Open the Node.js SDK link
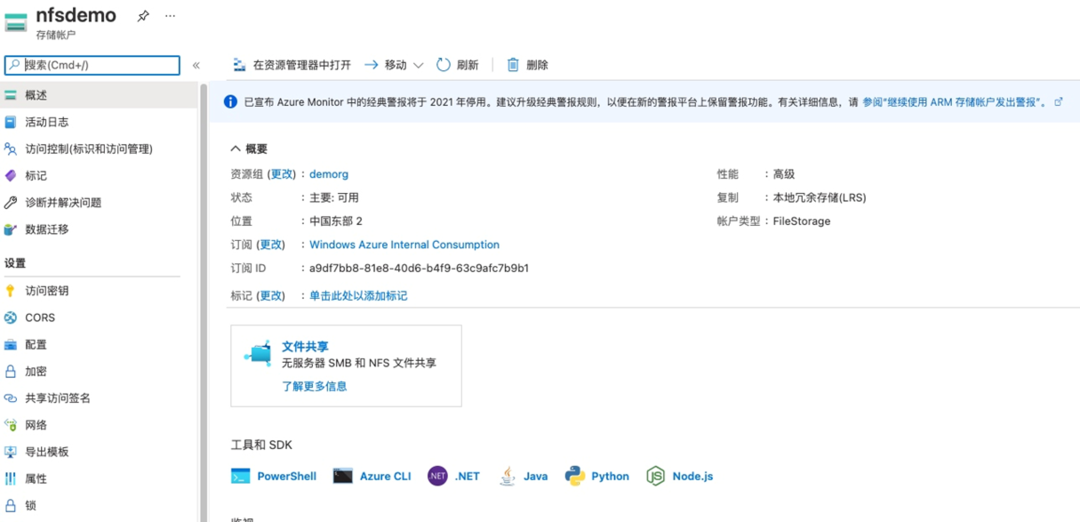Image resolution: width=1080 pixels, height=522 pixels. pyautogui.click(x=693, y=476)
